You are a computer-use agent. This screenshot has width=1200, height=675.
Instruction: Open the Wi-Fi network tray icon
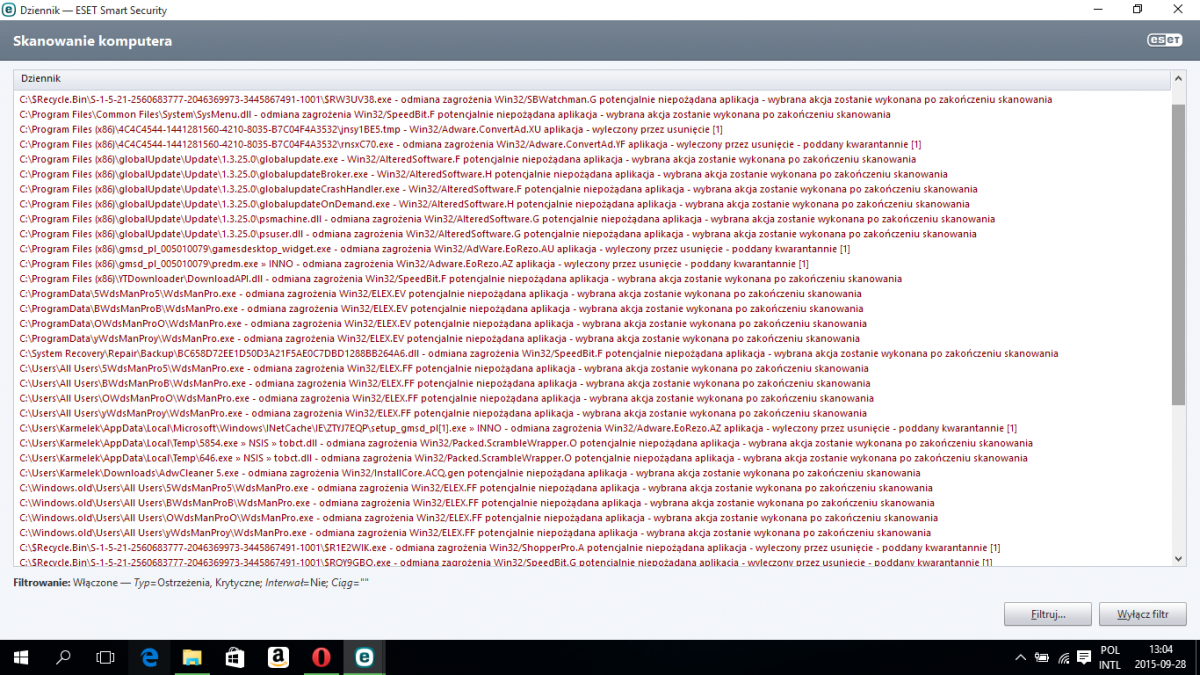coord(1063,657)
